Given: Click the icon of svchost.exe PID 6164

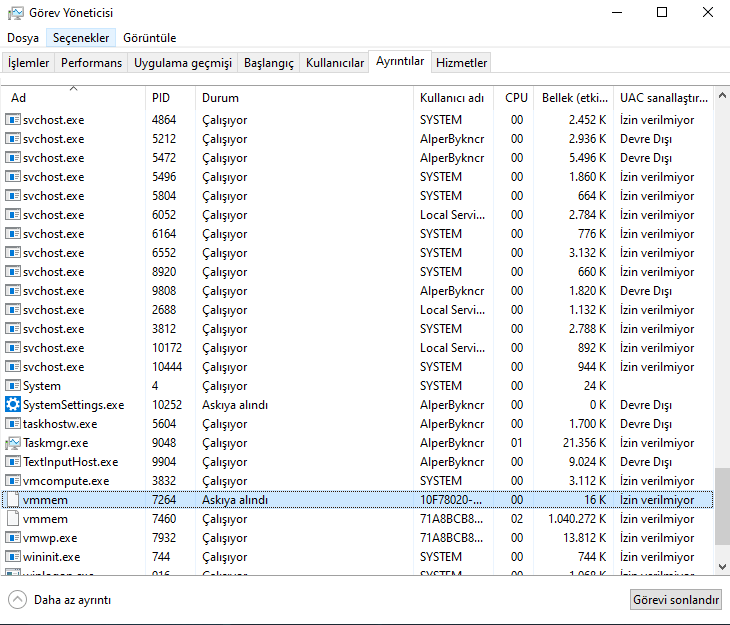Looking at the screenshot, I should [x=13, y=233].
